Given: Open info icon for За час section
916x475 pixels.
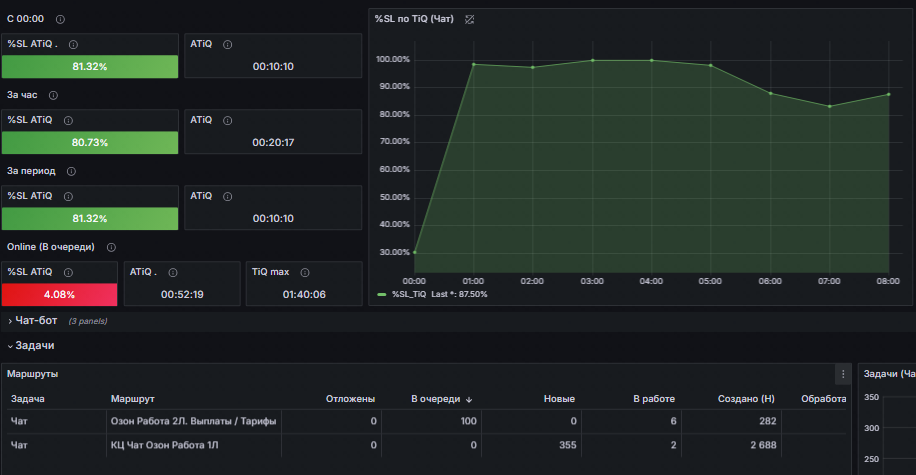Looking at the screenshot, I should tap(53, 95).
